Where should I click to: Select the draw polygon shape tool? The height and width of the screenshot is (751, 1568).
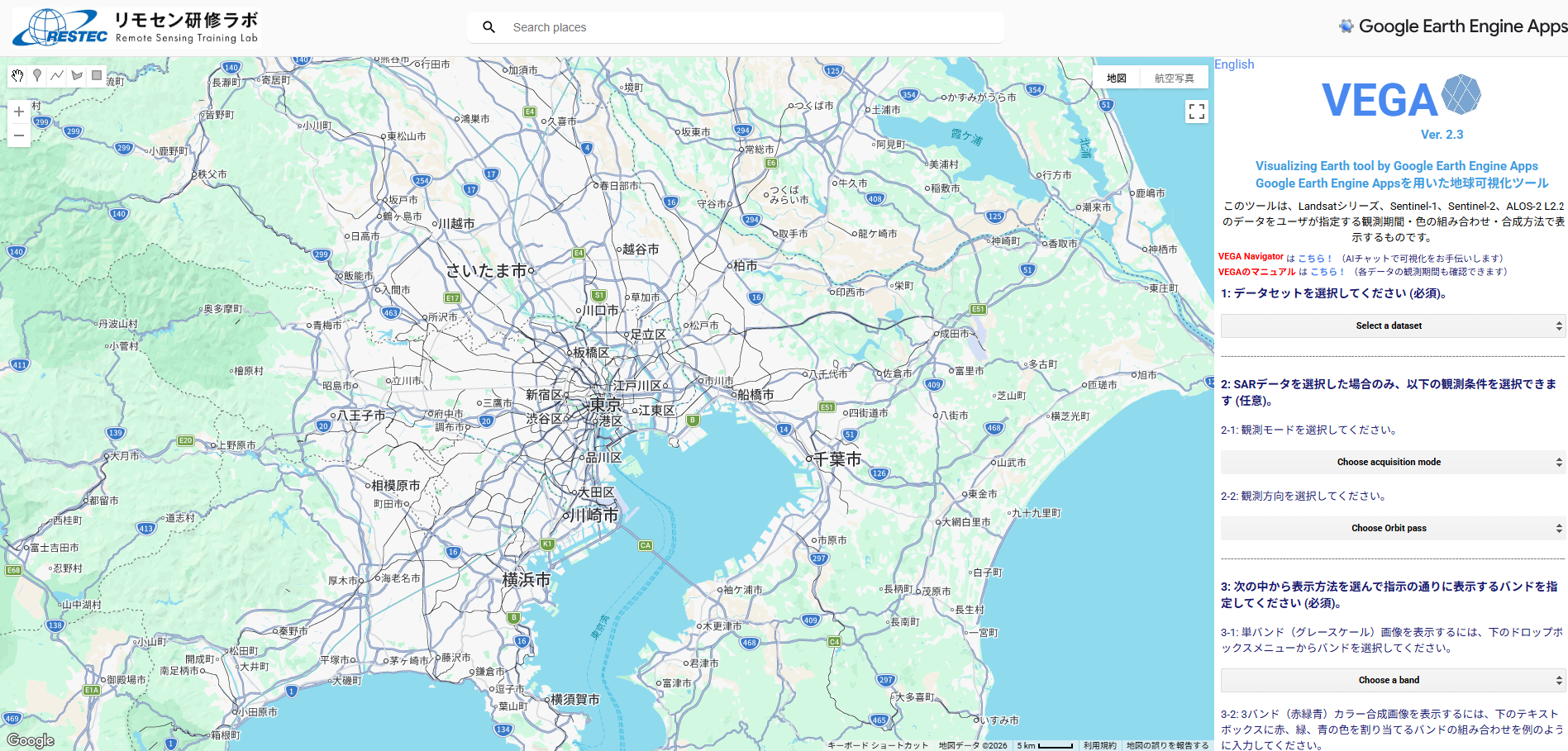point(77,76)
